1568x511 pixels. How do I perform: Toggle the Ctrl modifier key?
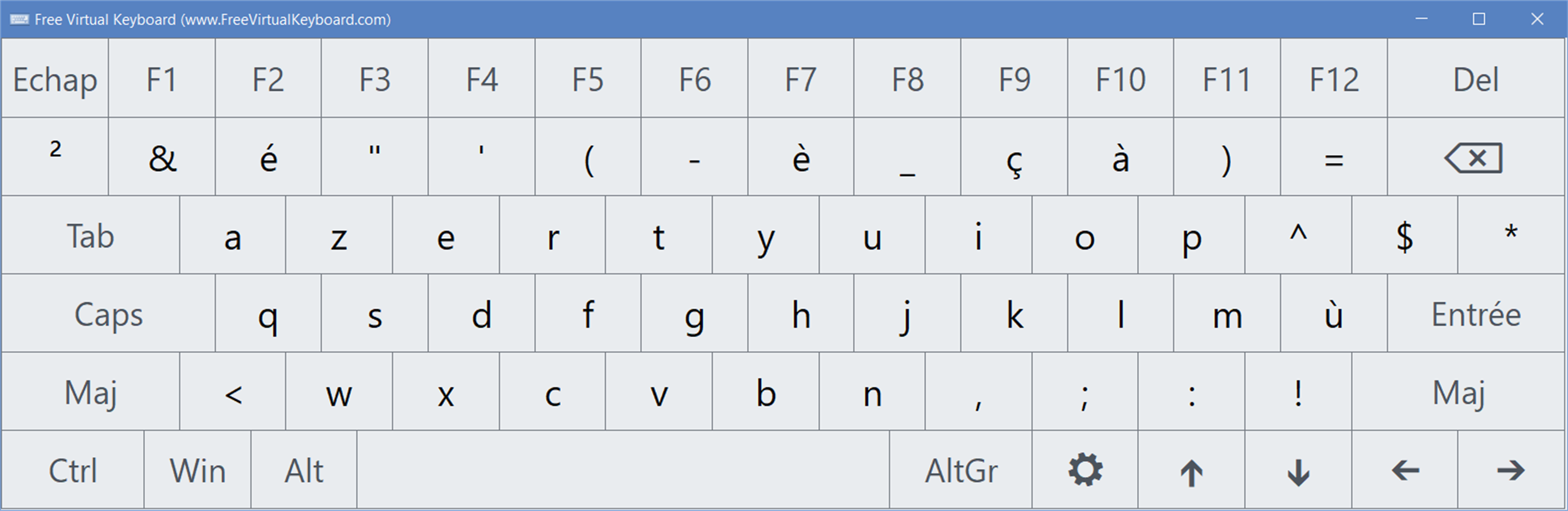[x=73, y=469]
